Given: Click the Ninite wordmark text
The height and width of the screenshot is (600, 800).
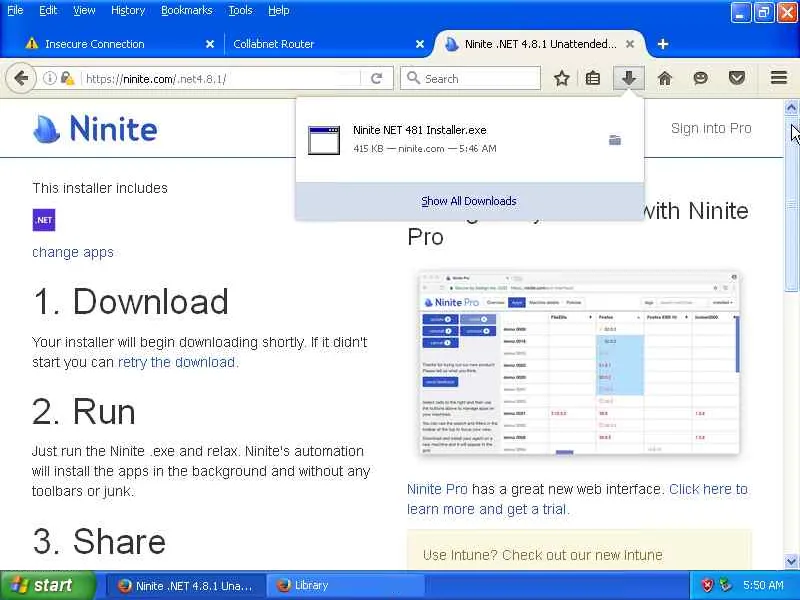Looking at the screenshot, I should point(113,129).
